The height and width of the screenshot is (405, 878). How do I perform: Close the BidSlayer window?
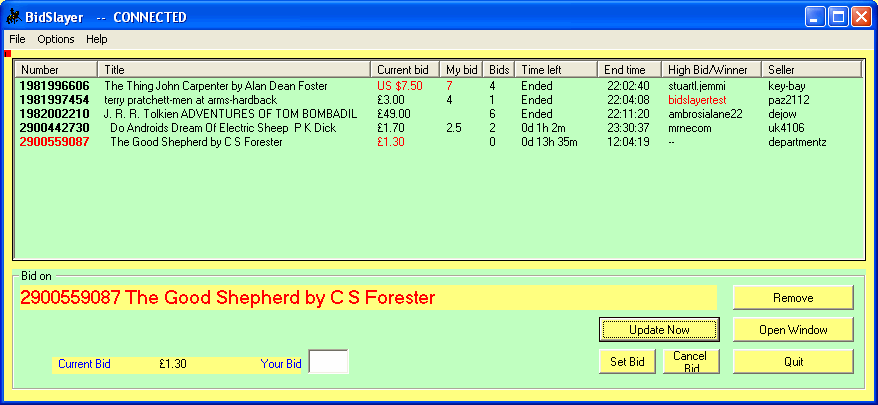(861, 17)
